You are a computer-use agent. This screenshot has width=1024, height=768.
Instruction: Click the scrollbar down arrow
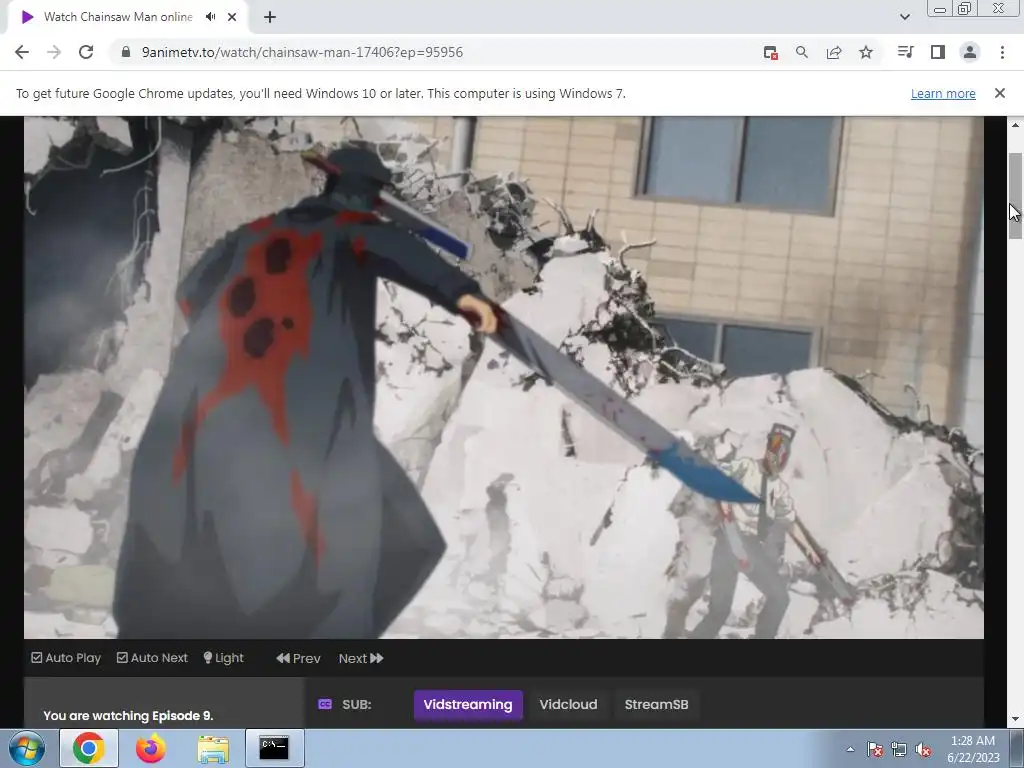[1015, 719]
